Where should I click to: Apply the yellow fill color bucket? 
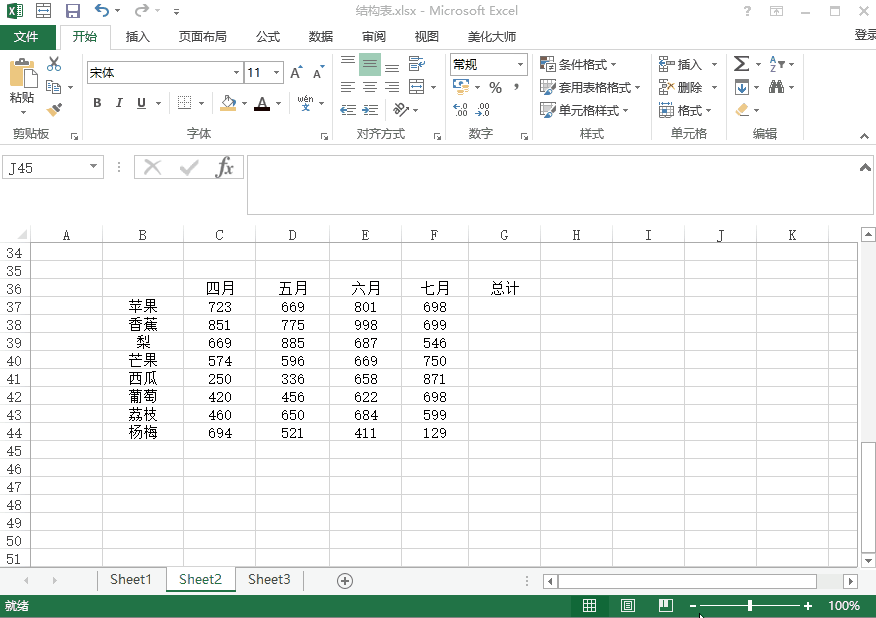click(228, 103)
